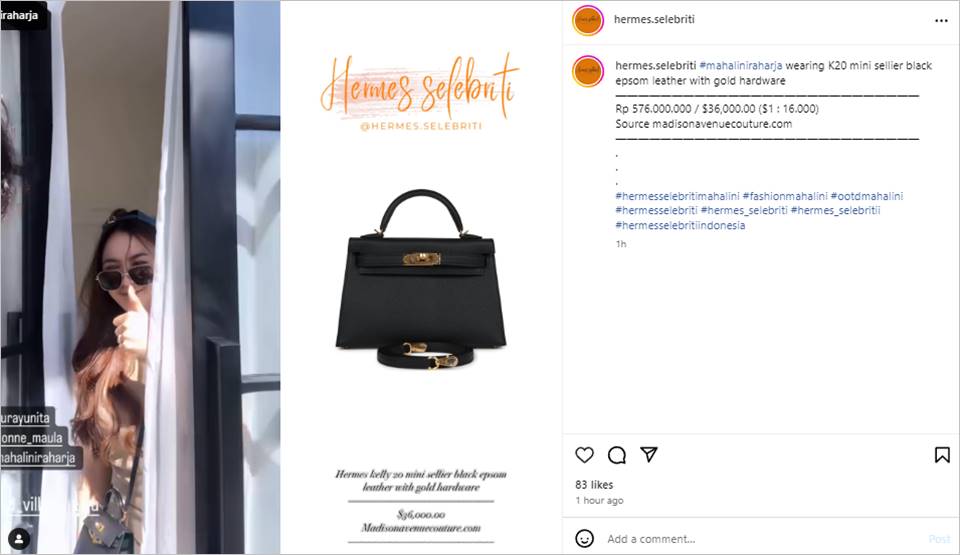The image size is (960, 555).
Task: Click the hermes.selebriti header profile avatar
Action: [587, 20]
